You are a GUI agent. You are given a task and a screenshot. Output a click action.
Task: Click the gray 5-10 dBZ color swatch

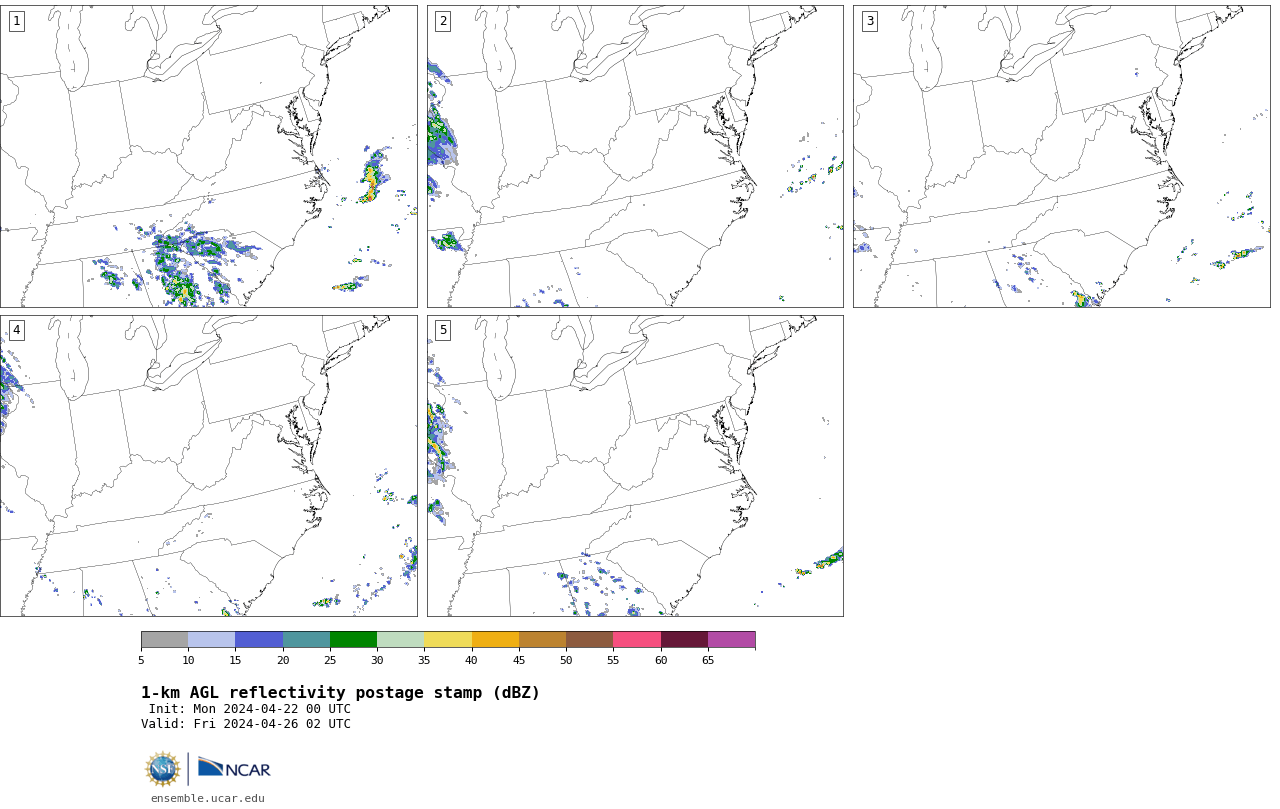(164, 640)
